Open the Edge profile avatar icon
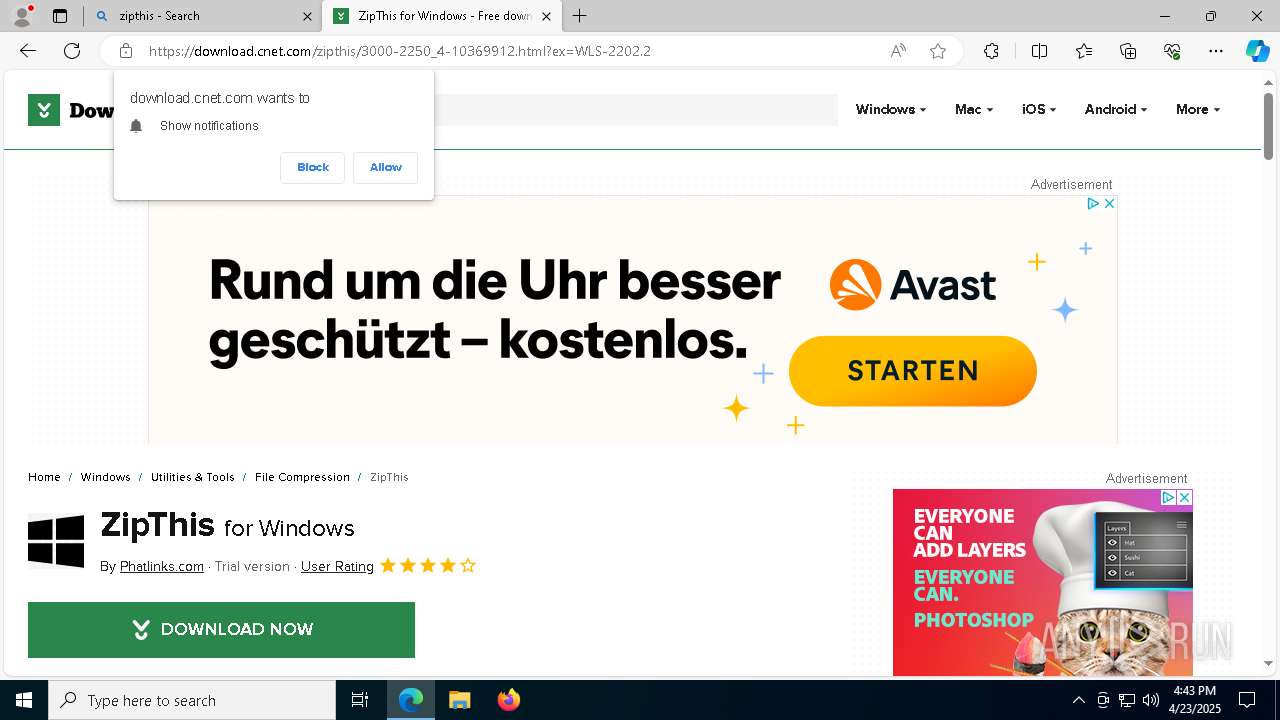Screen dimensions: 1280x720 [x=21, y=15]
